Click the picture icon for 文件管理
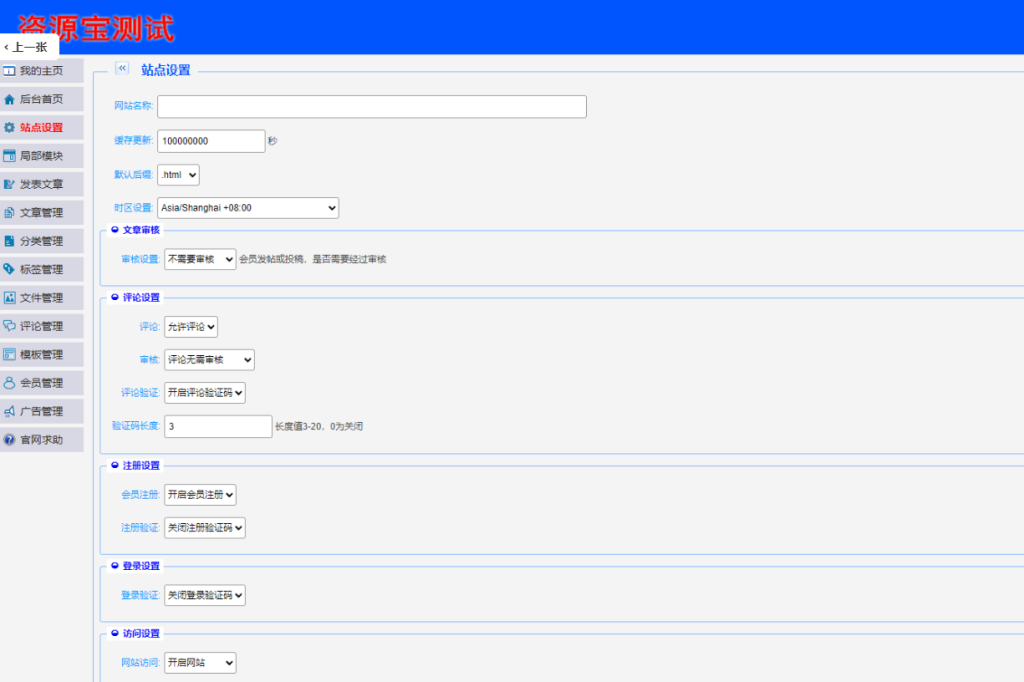 point(10,298)
